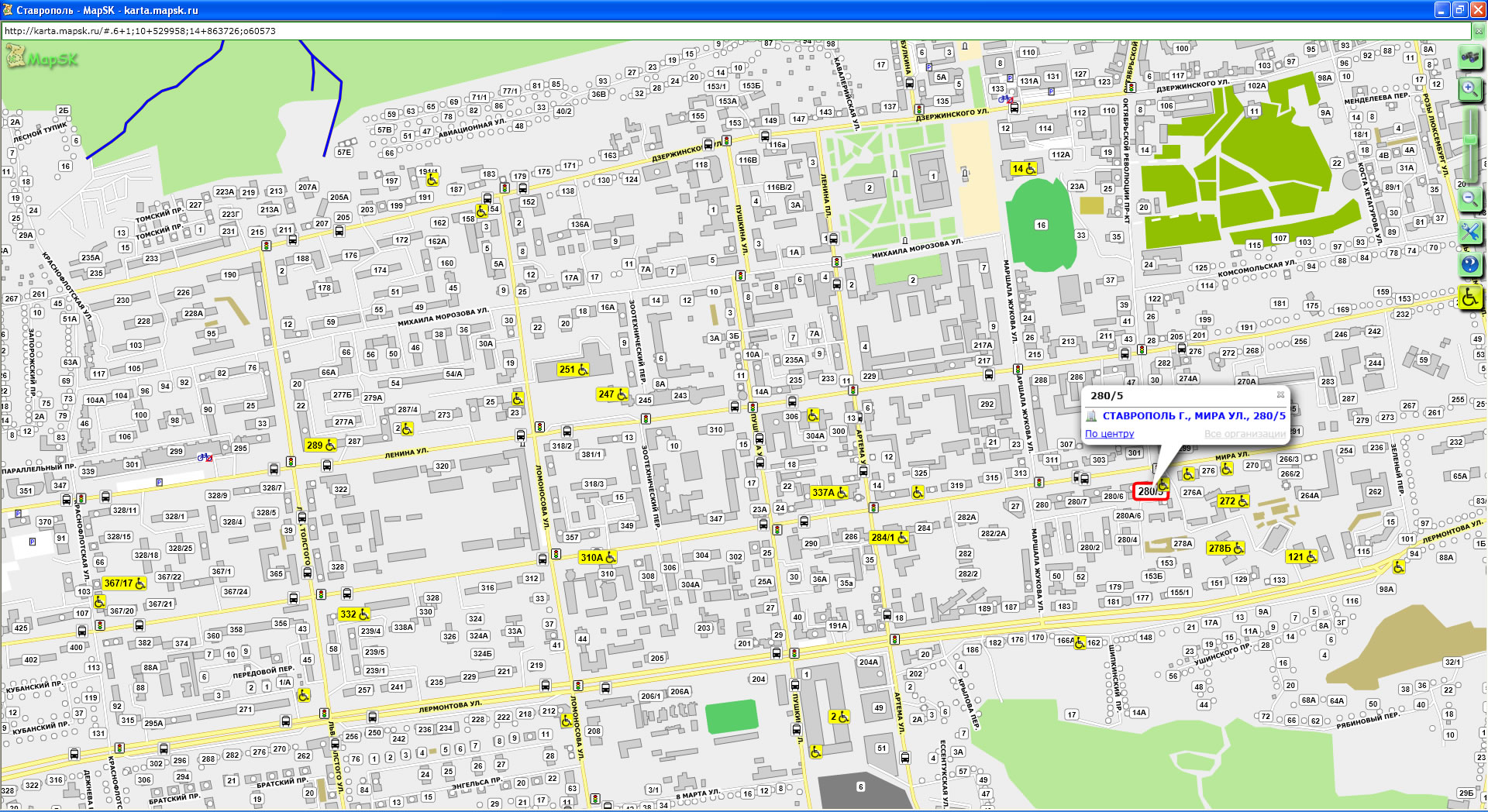Select wheelchair marker labeled 337A

pyautogui.click(x=829, y=492)
